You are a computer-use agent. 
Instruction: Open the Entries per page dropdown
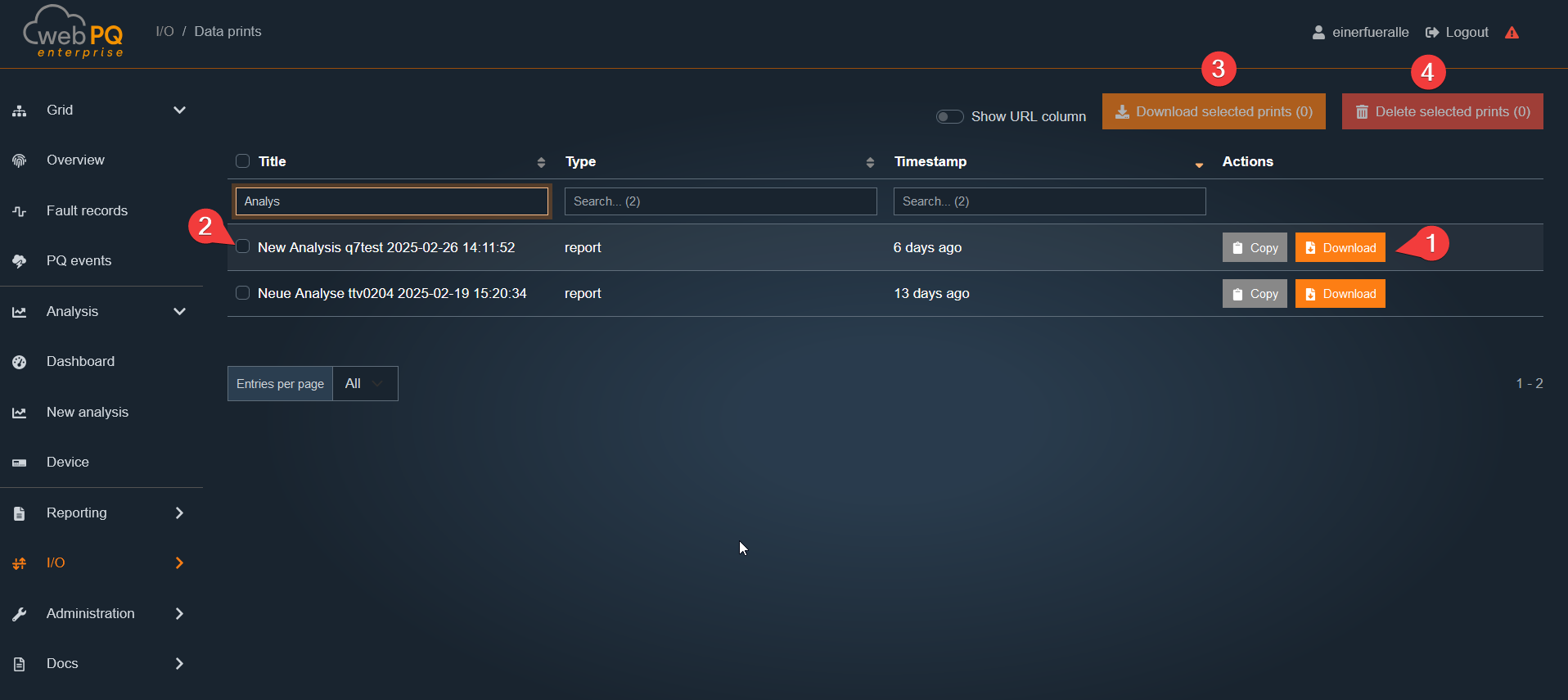pyautogui.click(x=365, y=383)
